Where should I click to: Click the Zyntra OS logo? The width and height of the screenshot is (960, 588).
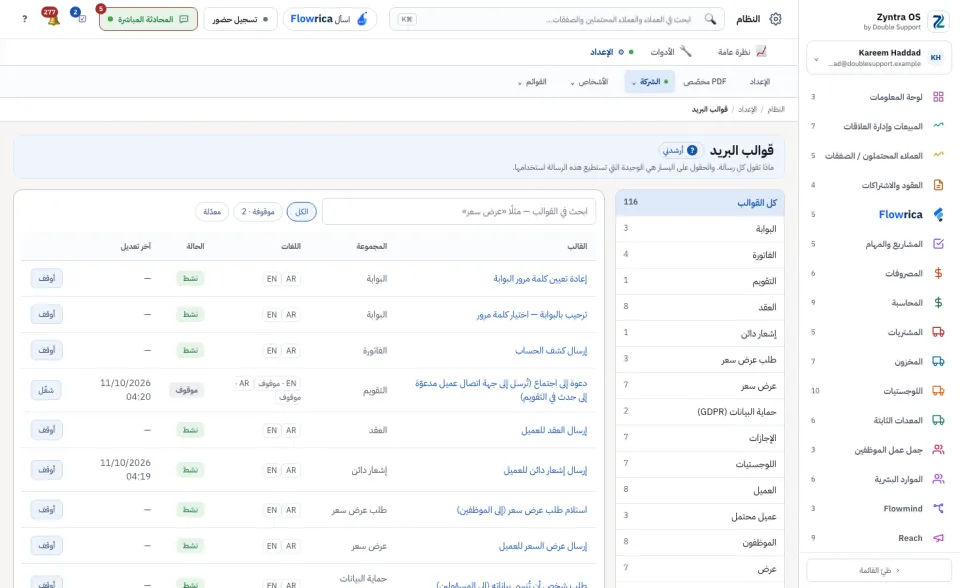coord(939,21)
